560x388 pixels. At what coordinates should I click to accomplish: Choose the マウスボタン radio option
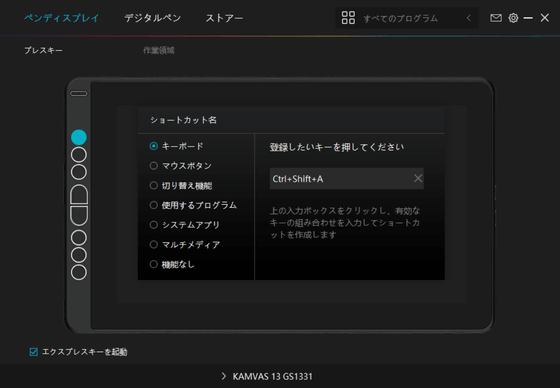coord(154,166)
